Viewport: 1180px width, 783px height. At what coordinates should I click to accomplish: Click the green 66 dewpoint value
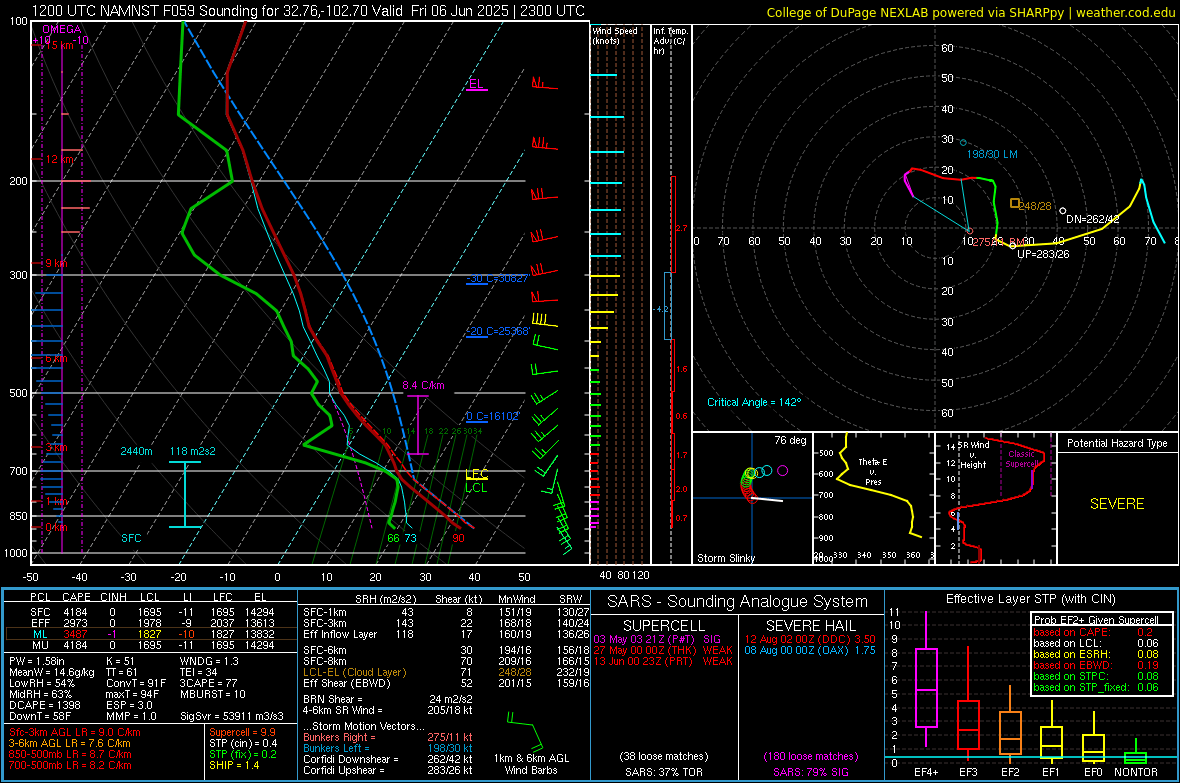click(393, 538)
